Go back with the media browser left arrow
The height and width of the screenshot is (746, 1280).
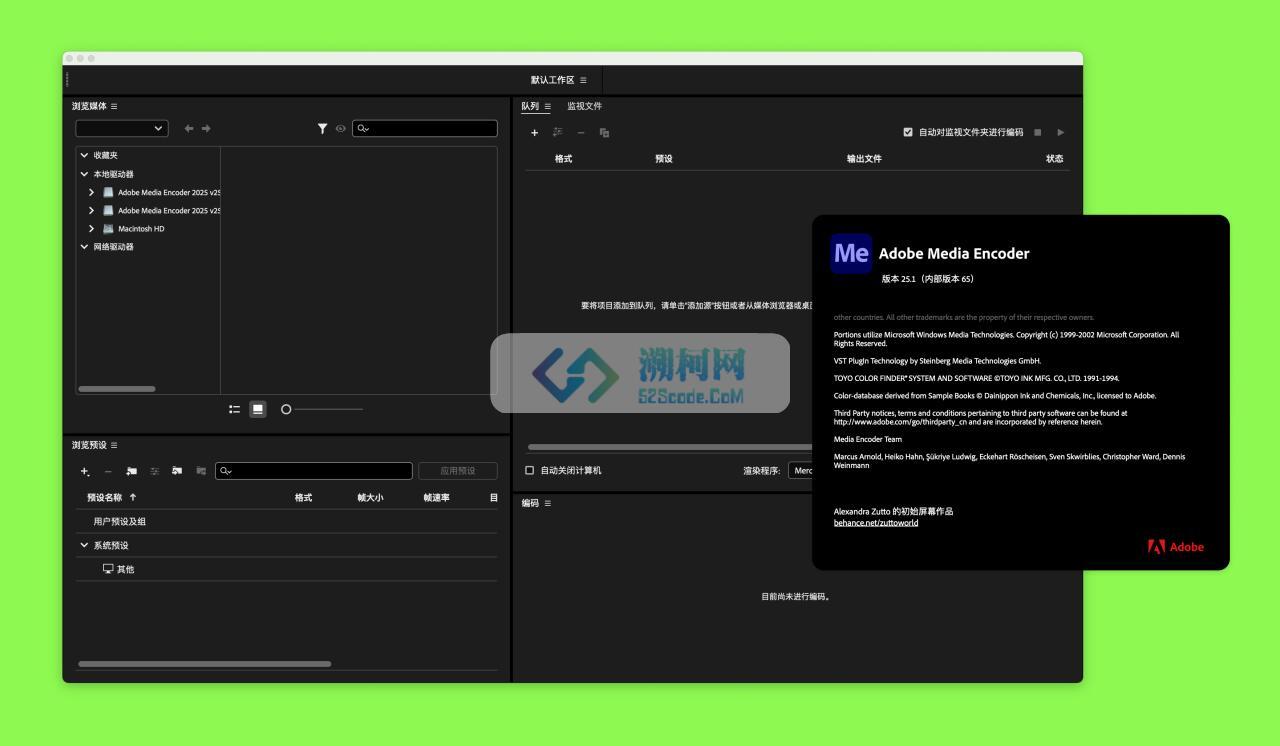click(188, 128)
